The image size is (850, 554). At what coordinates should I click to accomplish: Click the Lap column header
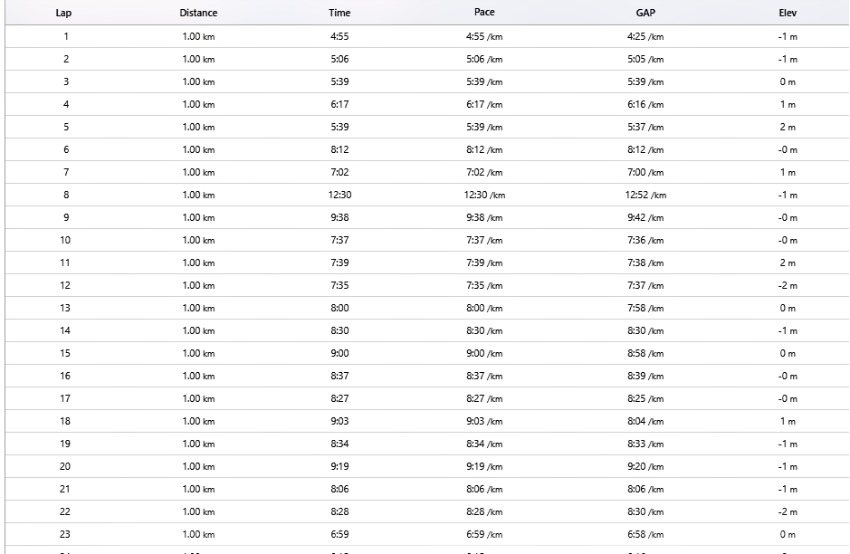[x=66, y=13]
